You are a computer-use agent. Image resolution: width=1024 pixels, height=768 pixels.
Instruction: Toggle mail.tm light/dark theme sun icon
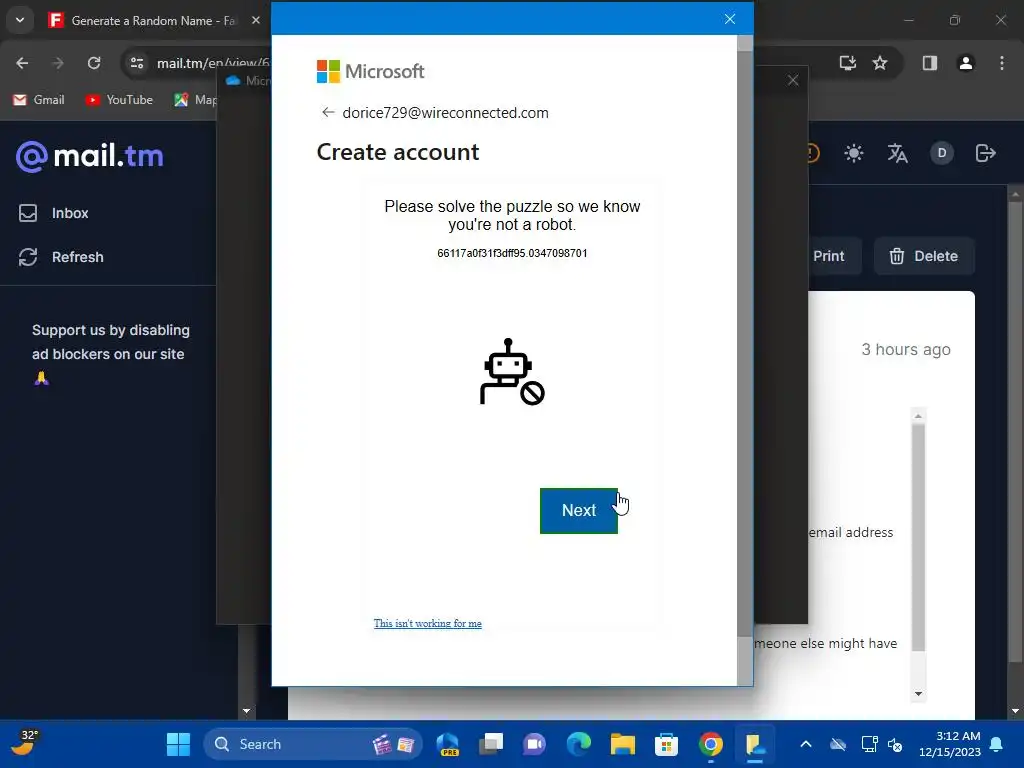854,153
